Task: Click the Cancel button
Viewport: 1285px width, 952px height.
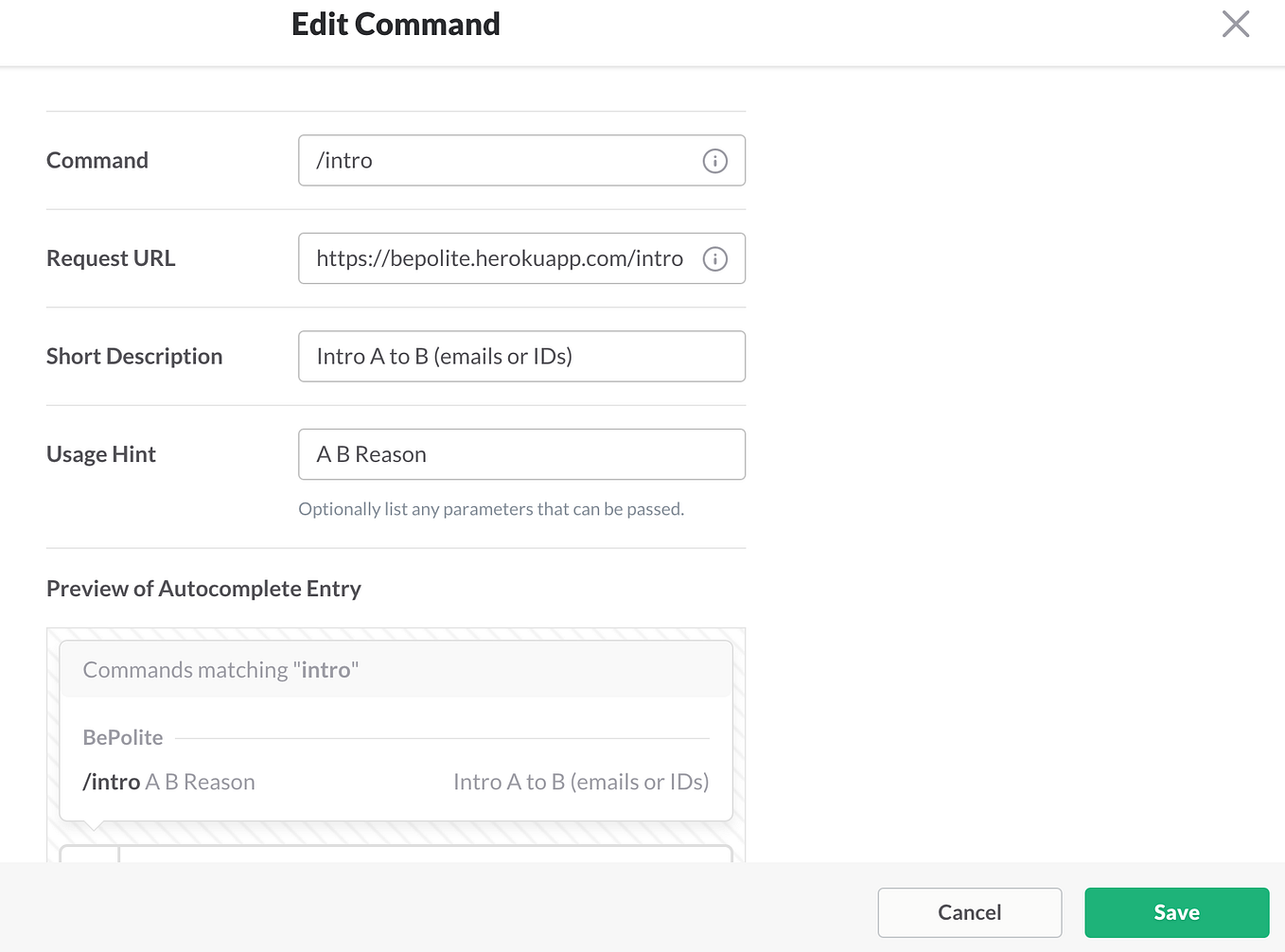Action: click(x=969, y=912)
